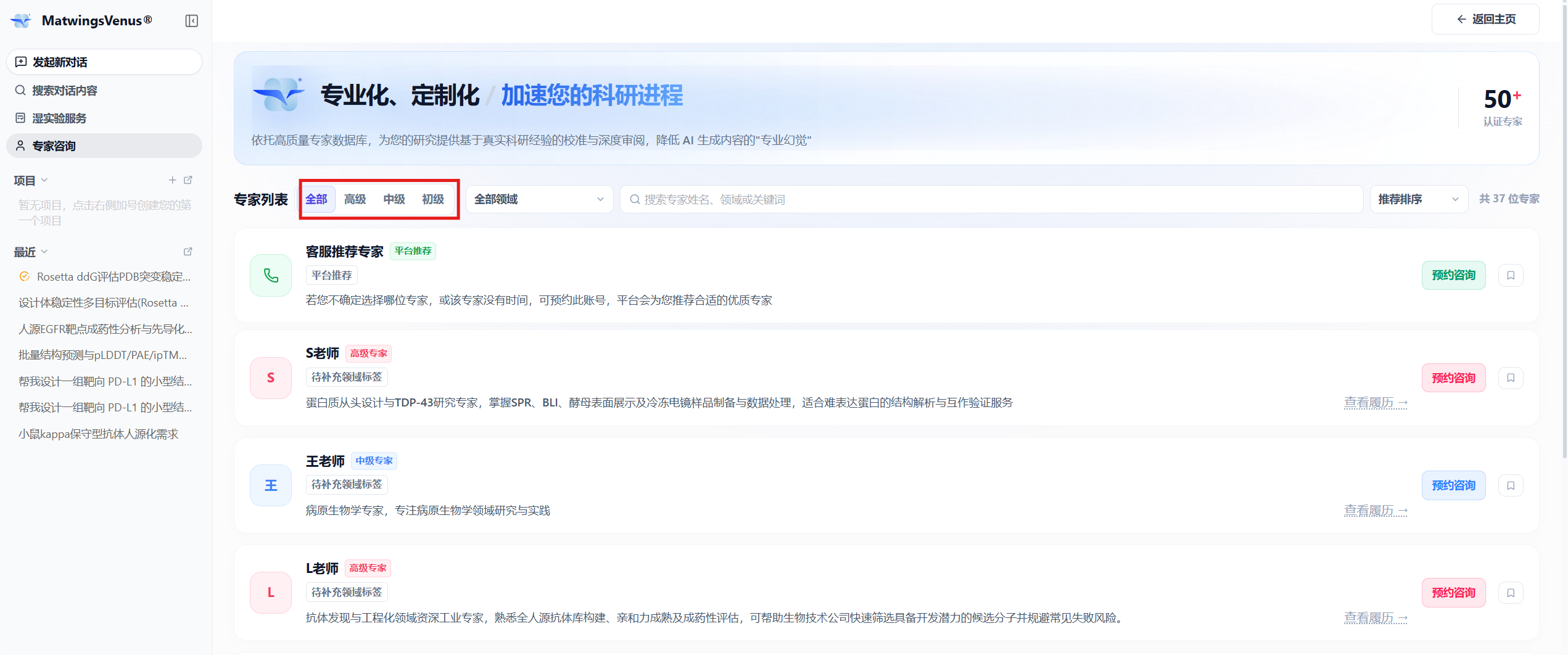The height and width of the screenshot is (655, 1568).
Task: Click the MatwingsVenus logo icon
Action: point(21,21)
